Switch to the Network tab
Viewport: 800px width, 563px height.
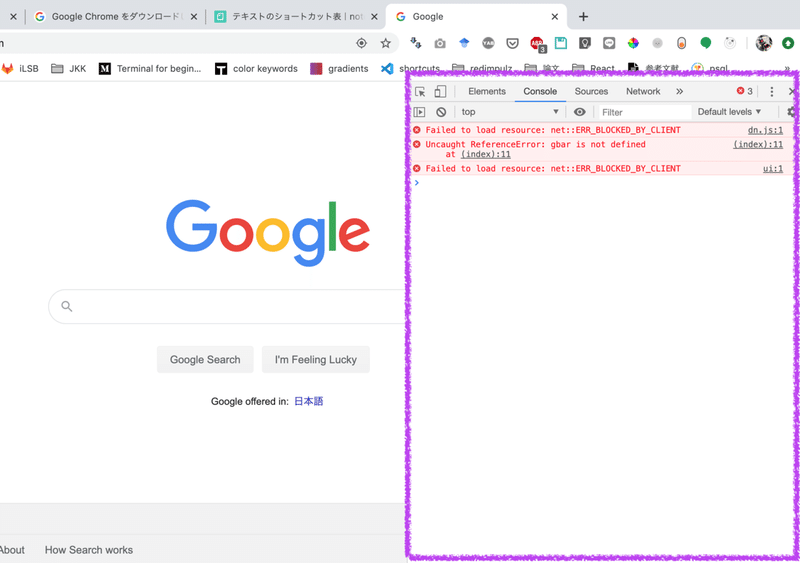pyautogui.click(x=643, y=91)
